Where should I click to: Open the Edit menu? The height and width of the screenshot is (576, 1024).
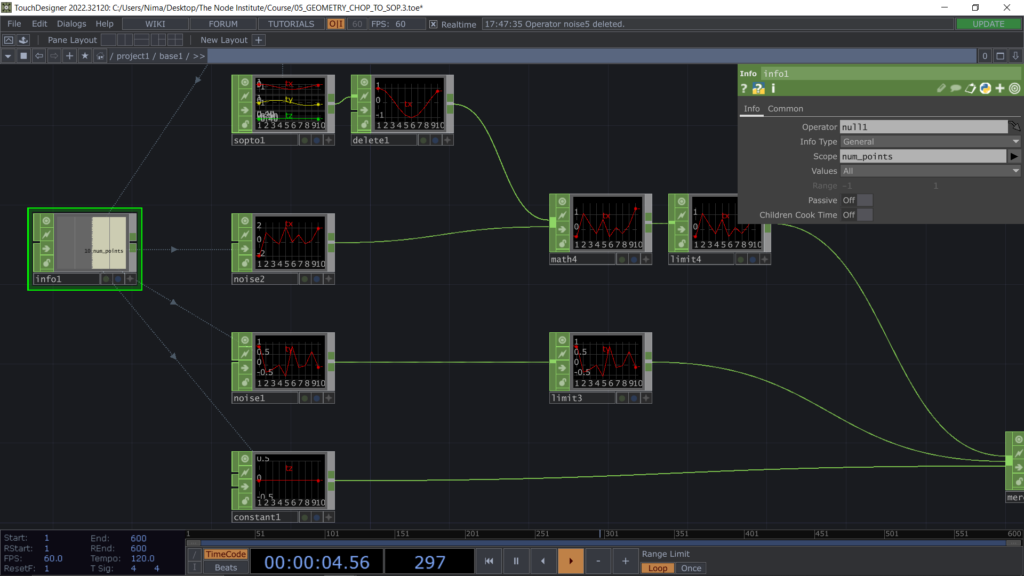(x=39, y=24)
